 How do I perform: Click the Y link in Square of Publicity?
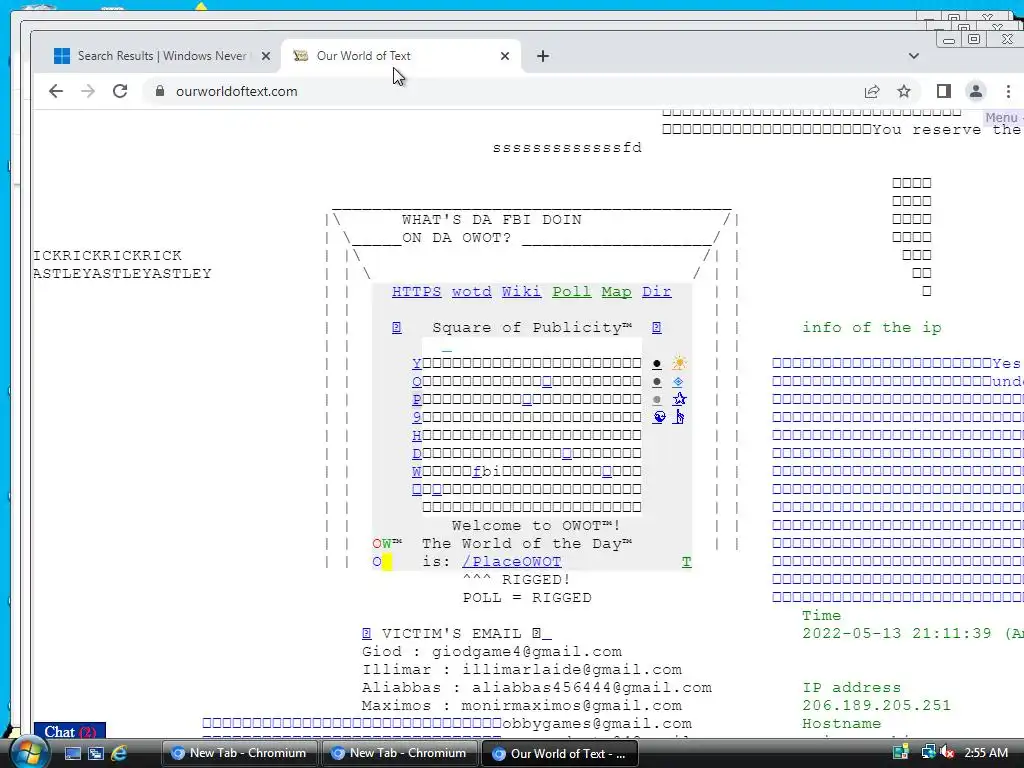click(x=417, y=364)
